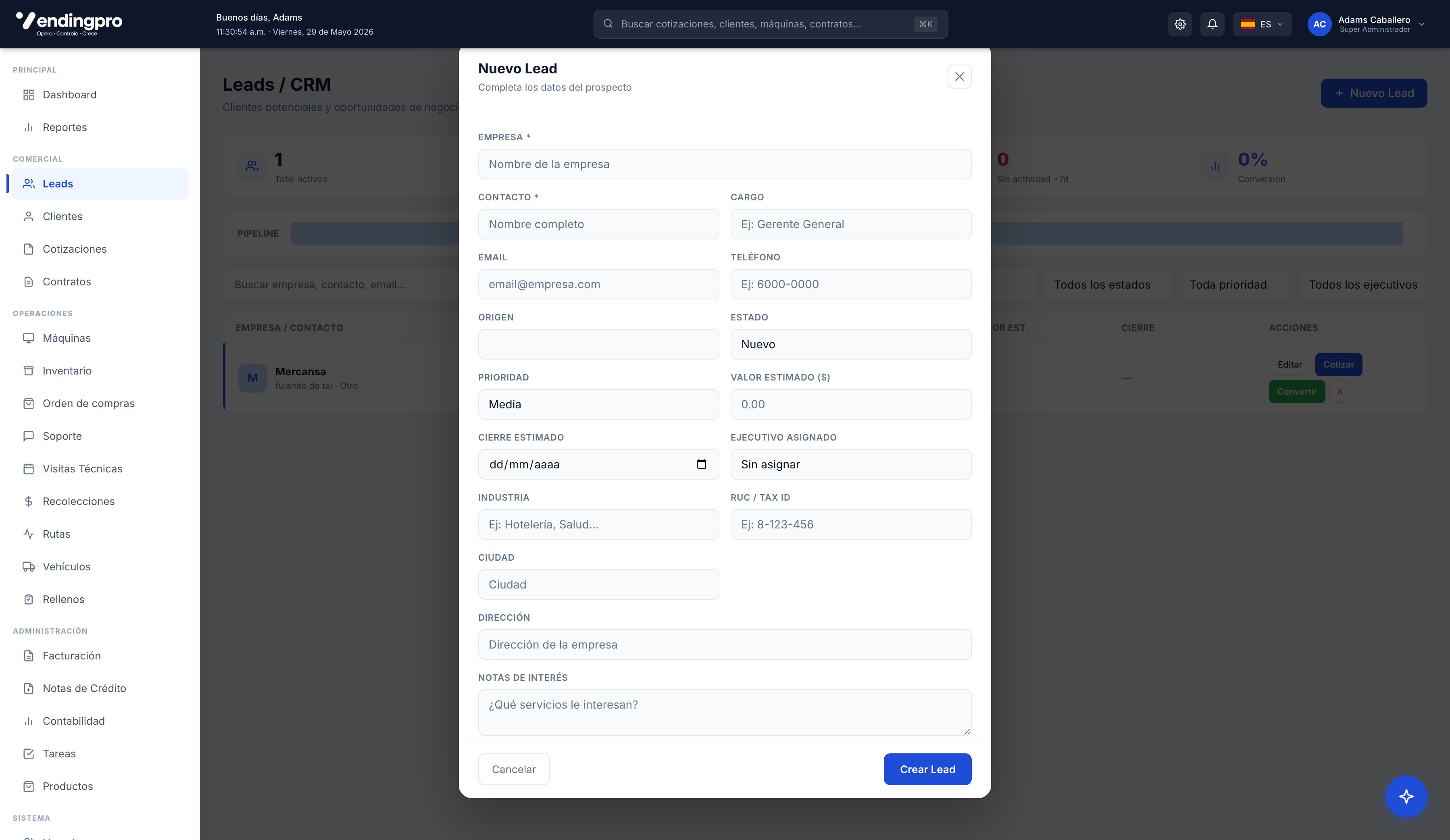Focus the RUC / Tax ID field
This screenshot has height=840, width=1450.
[x=850, y=524]
